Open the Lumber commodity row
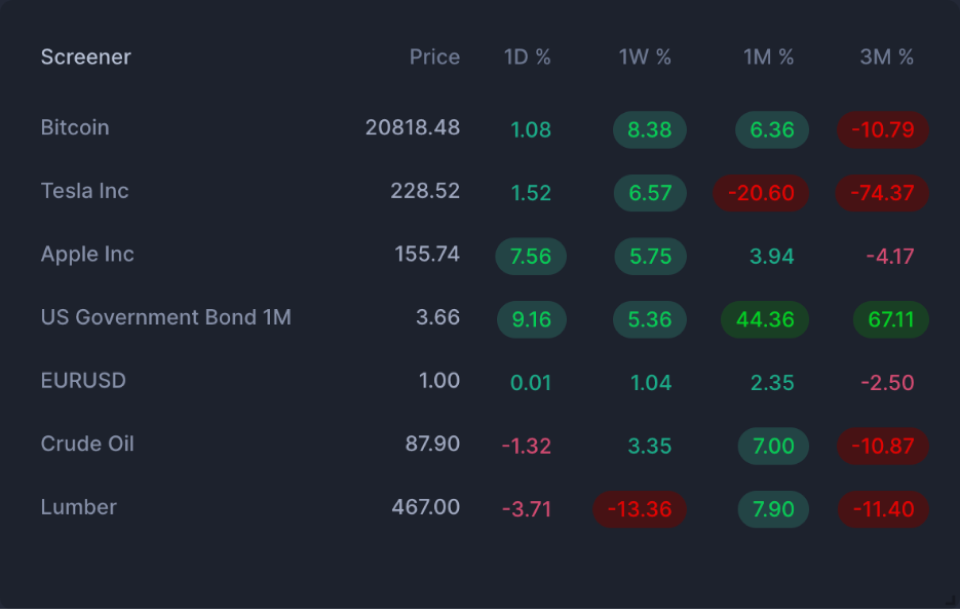The height and width of the screenshot is (609, 960). (x=79, y=508)
